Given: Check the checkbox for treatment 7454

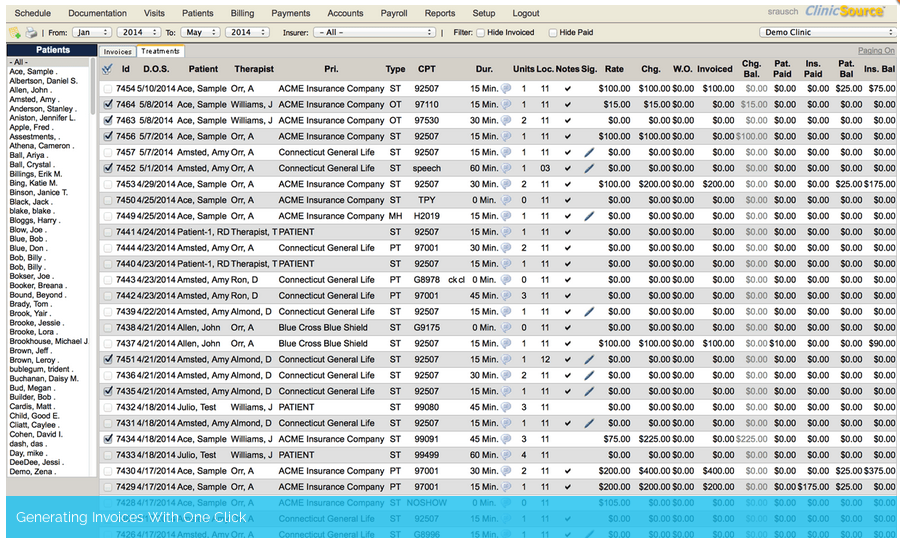Looking at the screenshot, I should click(x=107, y=89).
